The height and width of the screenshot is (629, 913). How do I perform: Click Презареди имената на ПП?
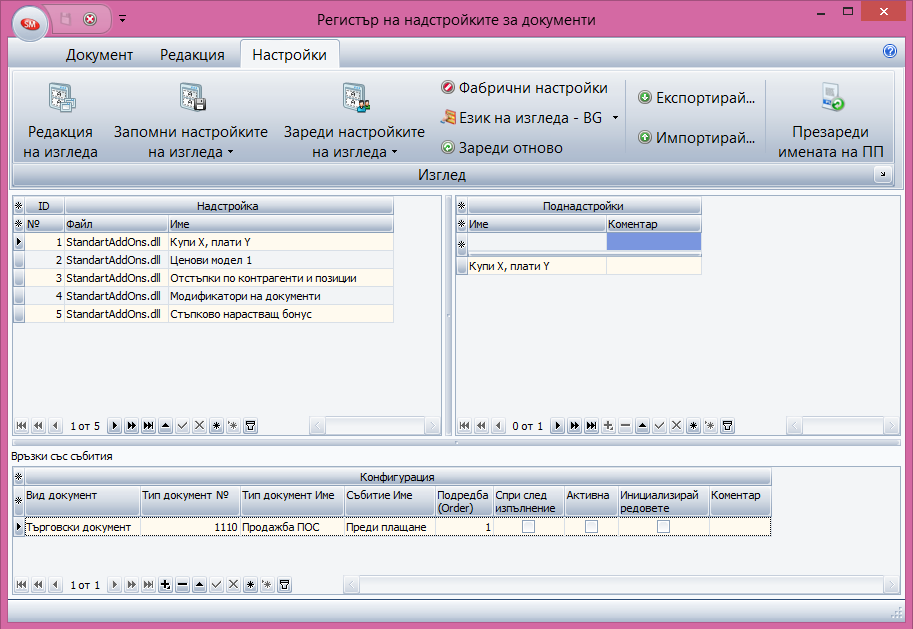pos(831,121)
